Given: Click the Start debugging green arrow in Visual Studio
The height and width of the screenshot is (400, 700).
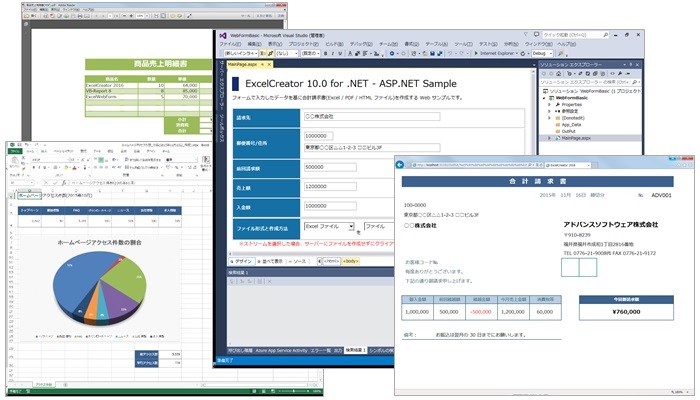Looking at the screenshot, I should pyautogui.click(x=476, y=53).
